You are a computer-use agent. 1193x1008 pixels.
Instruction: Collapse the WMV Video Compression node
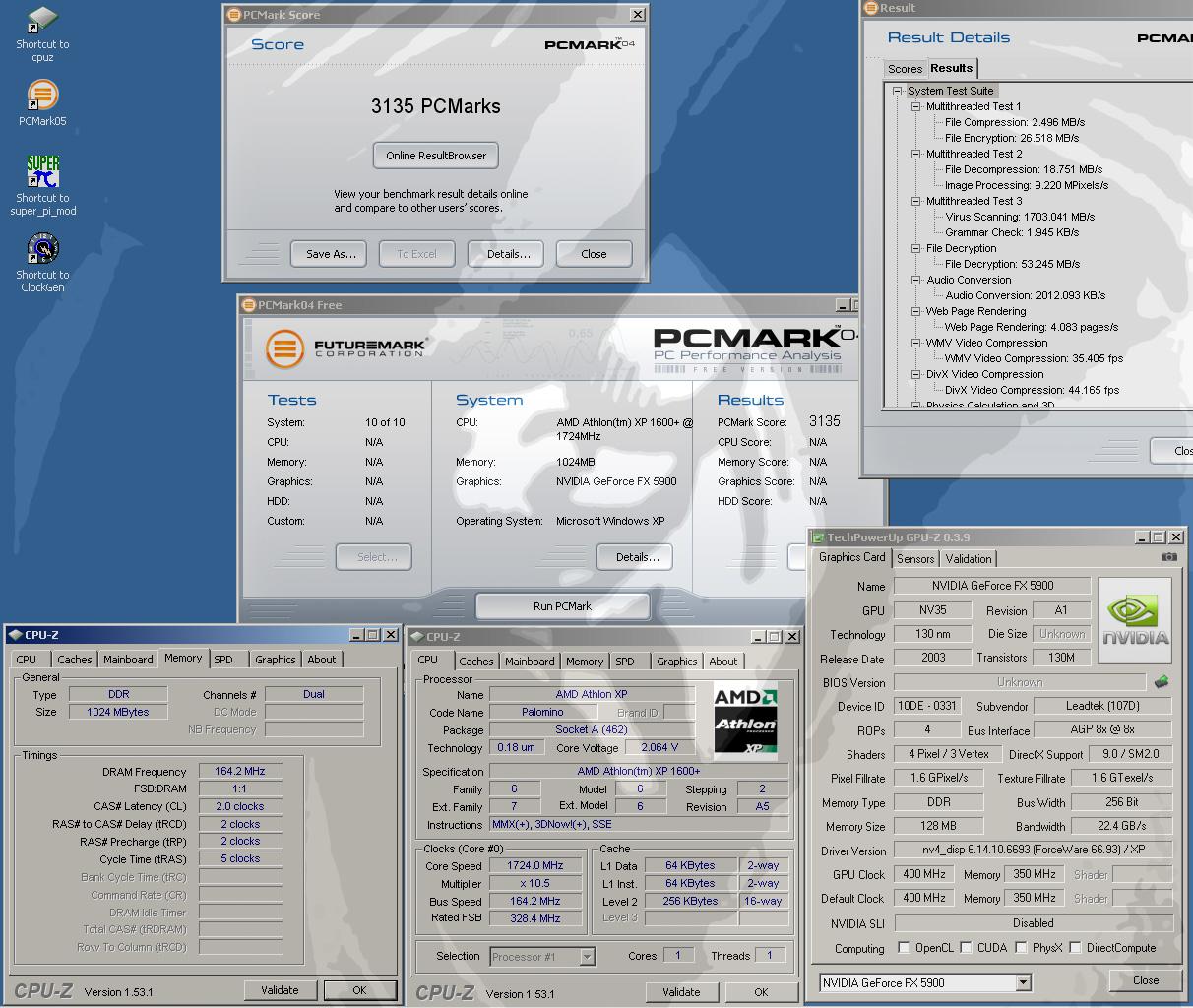click(x=915, y=343)
